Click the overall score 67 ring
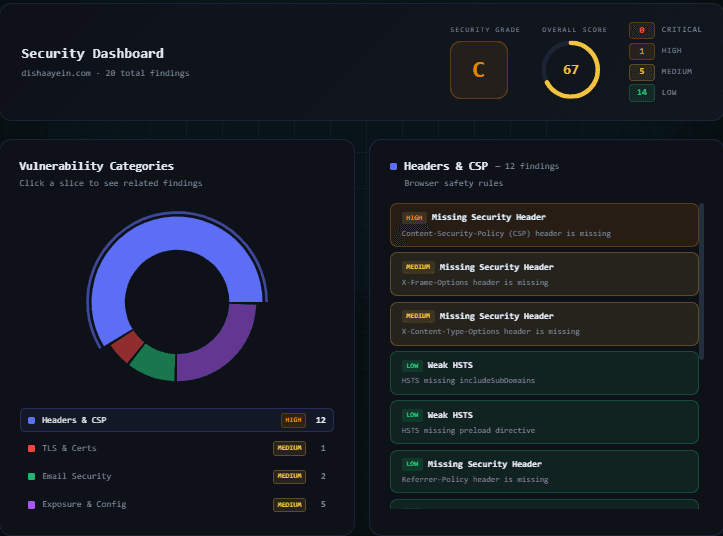This screenshot has height=536, width=723. [x=570, y=70]
